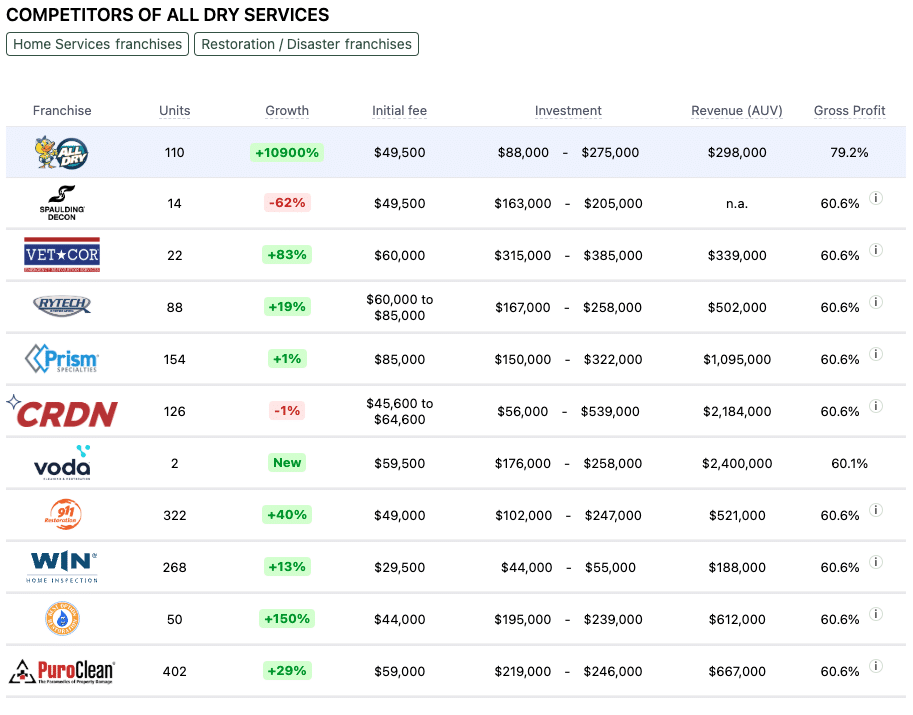Open the Spaulding Decon logo
The width and height of the screenshot is (913, 715).
[62, 203]
